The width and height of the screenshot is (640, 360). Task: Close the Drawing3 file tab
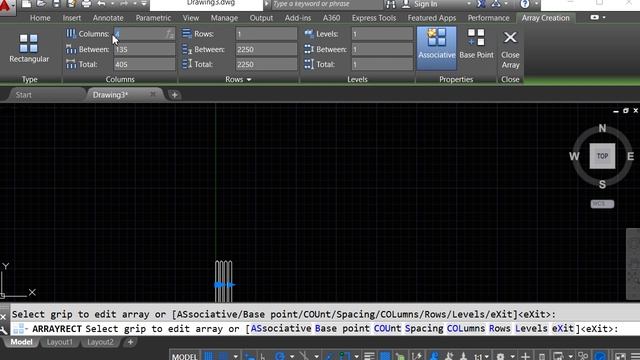(x=153, y=94)
